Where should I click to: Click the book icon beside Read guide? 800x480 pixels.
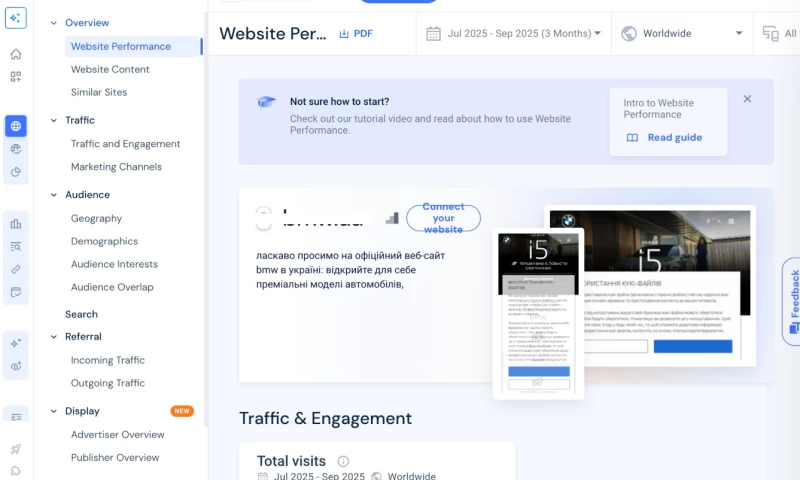click(x=632, y=138)
